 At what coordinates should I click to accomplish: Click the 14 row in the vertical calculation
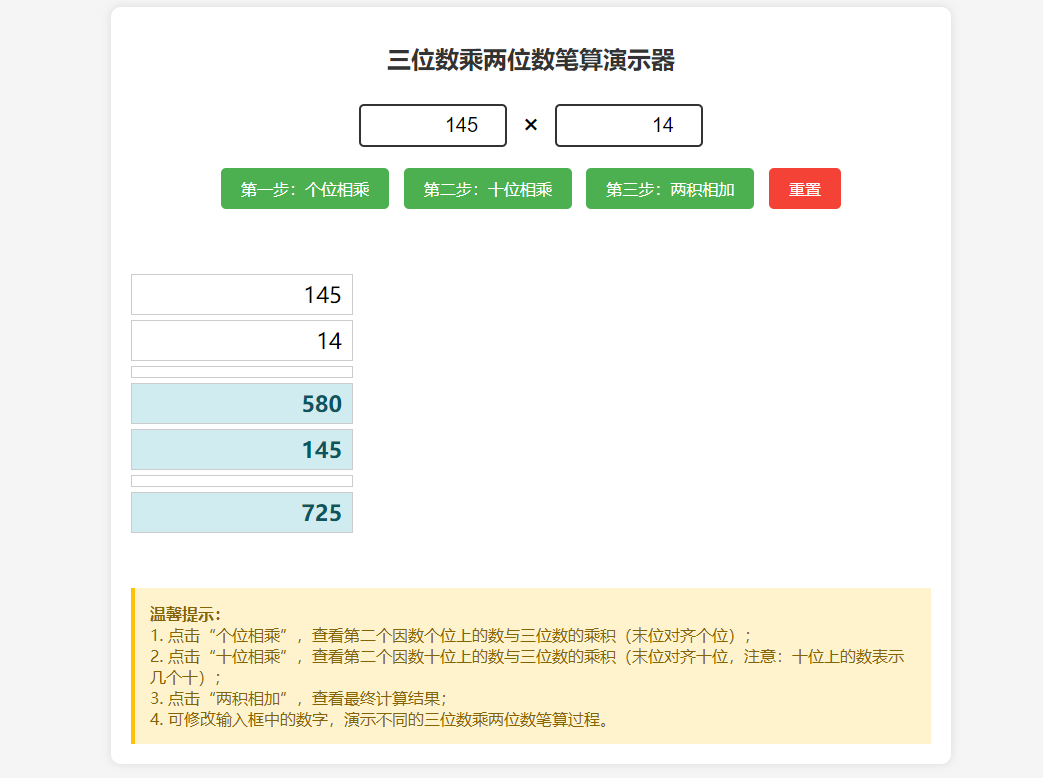pyautogui.click(x=241, y=340)
